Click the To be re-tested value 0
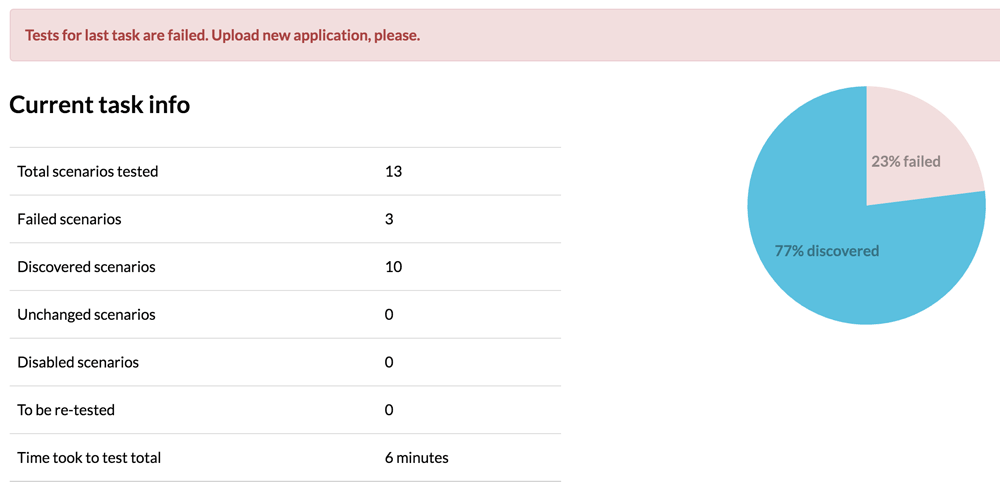This screenshot has height=495, width=1000. (389, 410)
